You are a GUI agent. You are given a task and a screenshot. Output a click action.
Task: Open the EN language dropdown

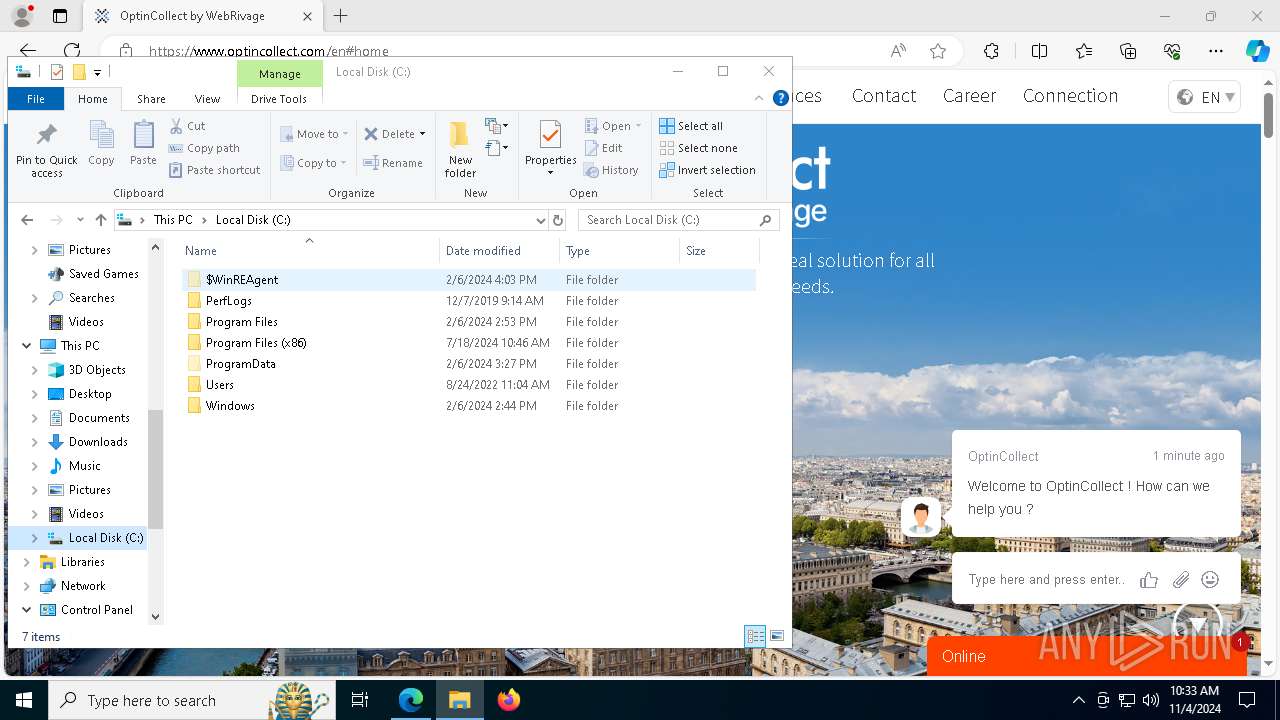coord(1205,97)
